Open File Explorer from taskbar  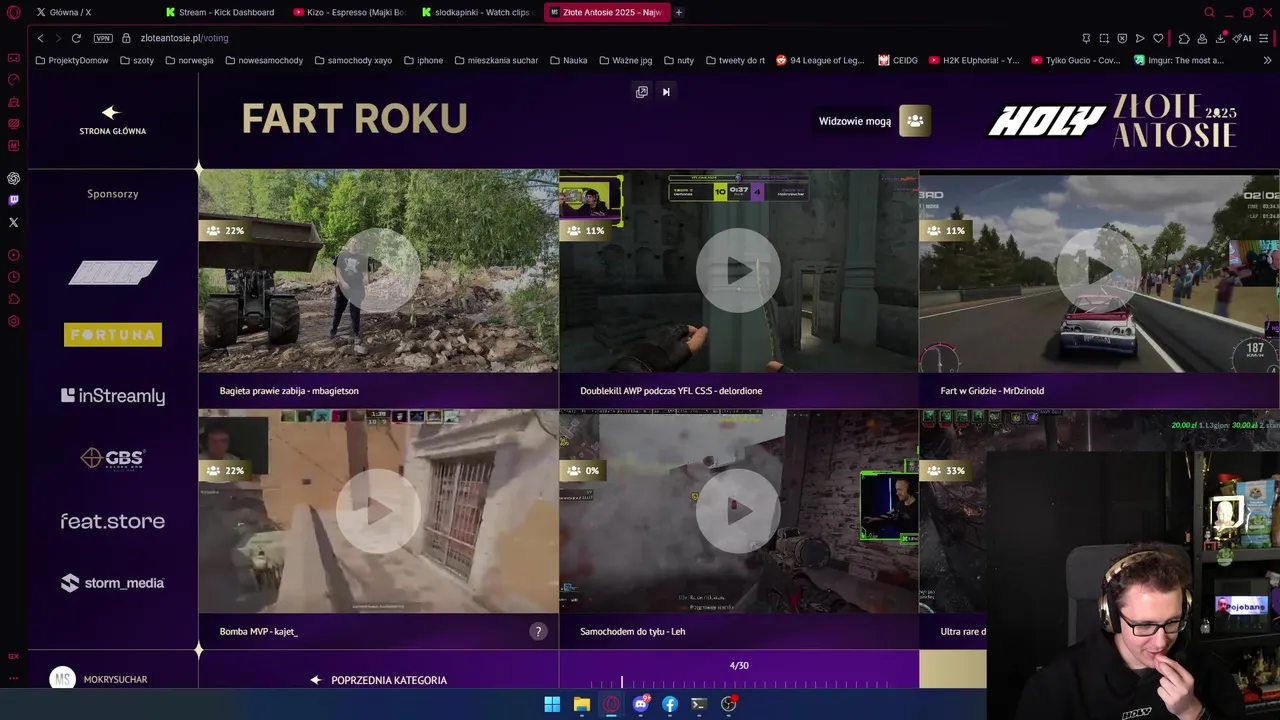tap(582, 704)
